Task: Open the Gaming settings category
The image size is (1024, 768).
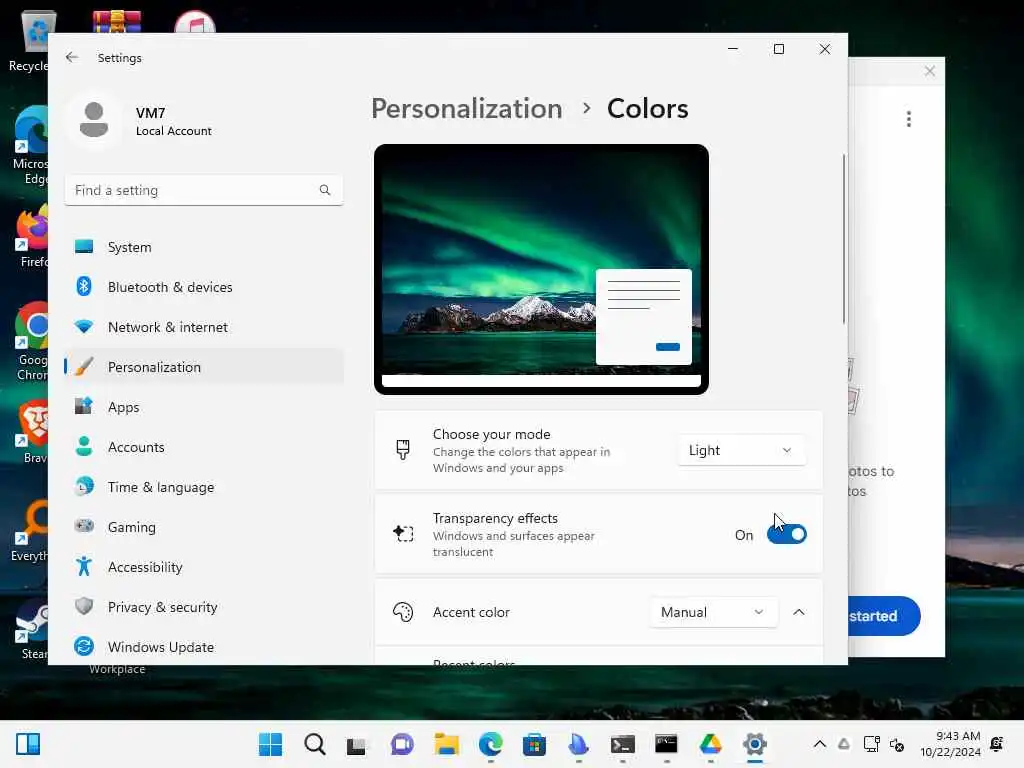Action: (204, 527)
